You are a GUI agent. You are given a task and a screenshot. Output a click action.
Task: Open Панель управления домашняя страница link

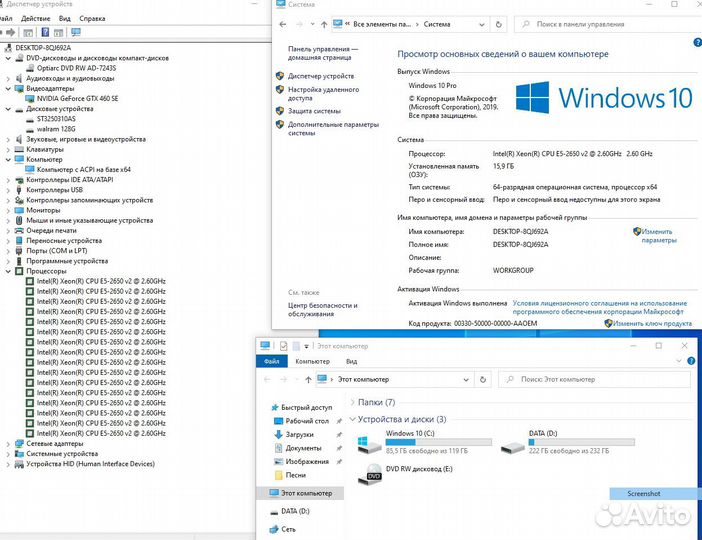point(323,53)
